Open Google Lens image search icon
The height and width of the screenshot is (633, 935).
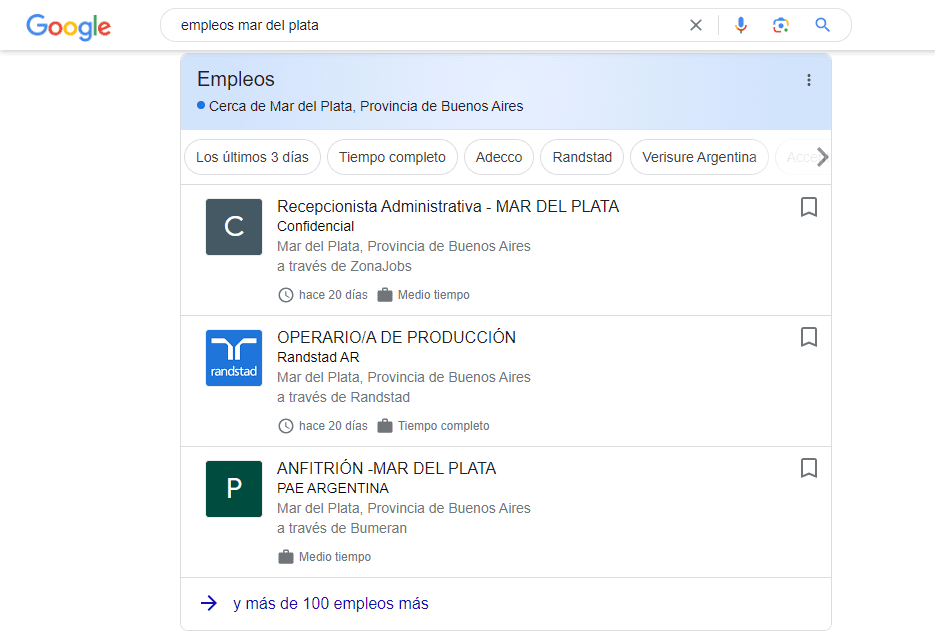pyautogui.click(x=781, y=25)
